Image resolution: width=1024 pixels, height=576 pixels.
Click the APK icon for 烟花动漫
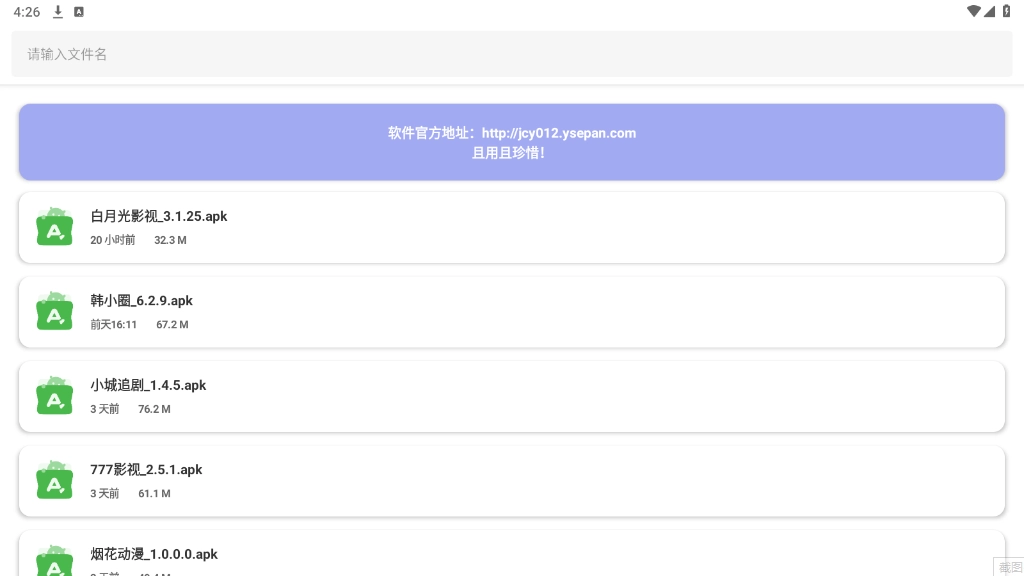click(x=55, y=560)
